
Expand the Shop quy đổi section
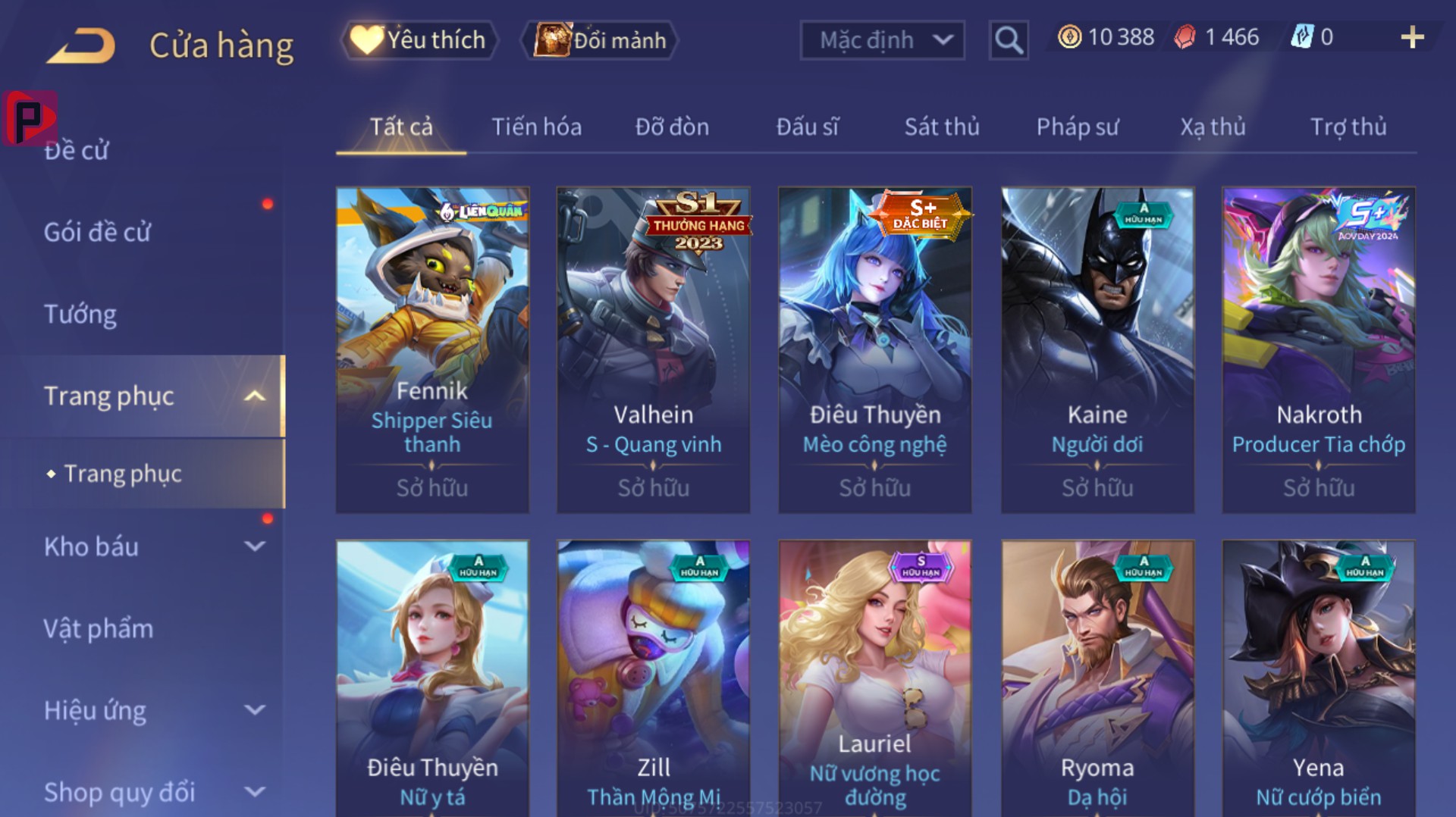pyautogui.click(x=256, y=792)
